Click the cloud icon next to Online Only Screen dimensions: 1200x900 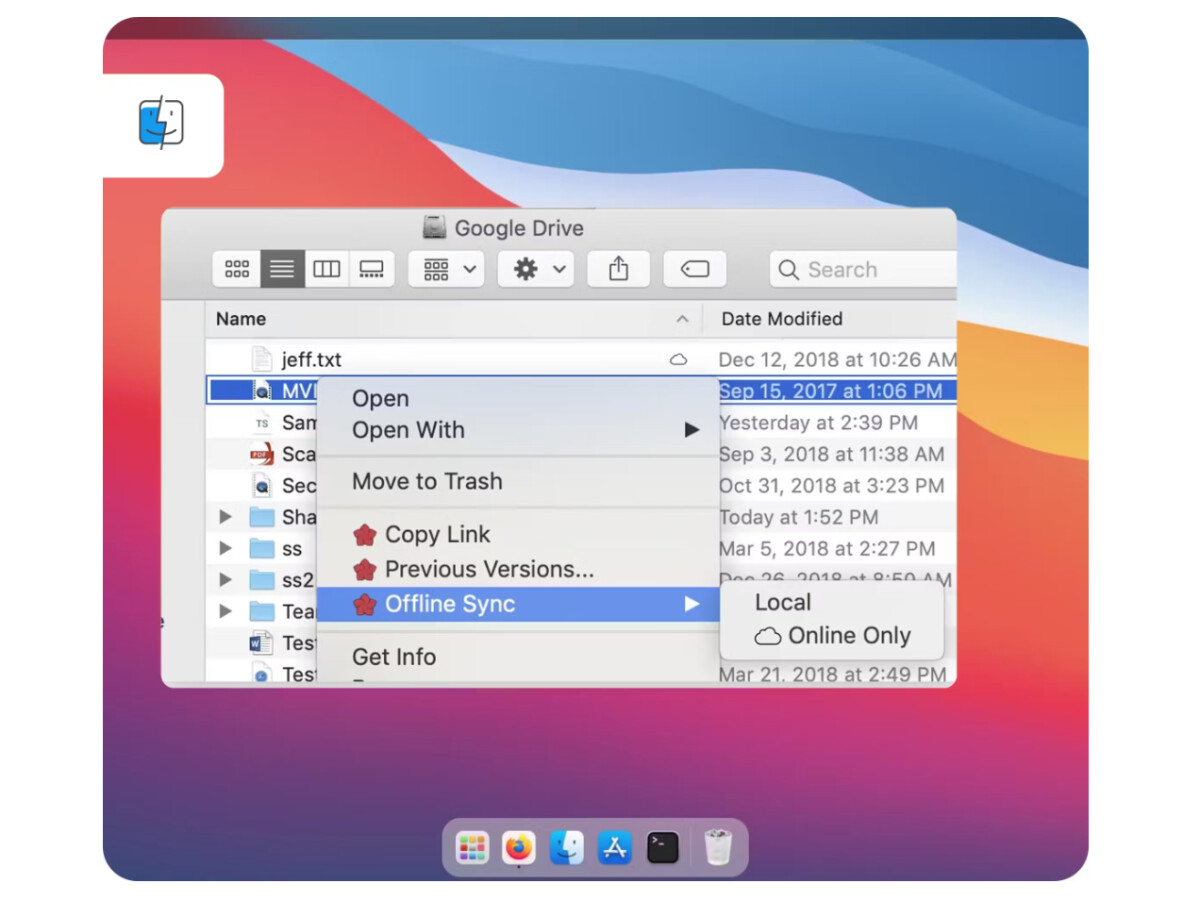click(x=768, y=636)
